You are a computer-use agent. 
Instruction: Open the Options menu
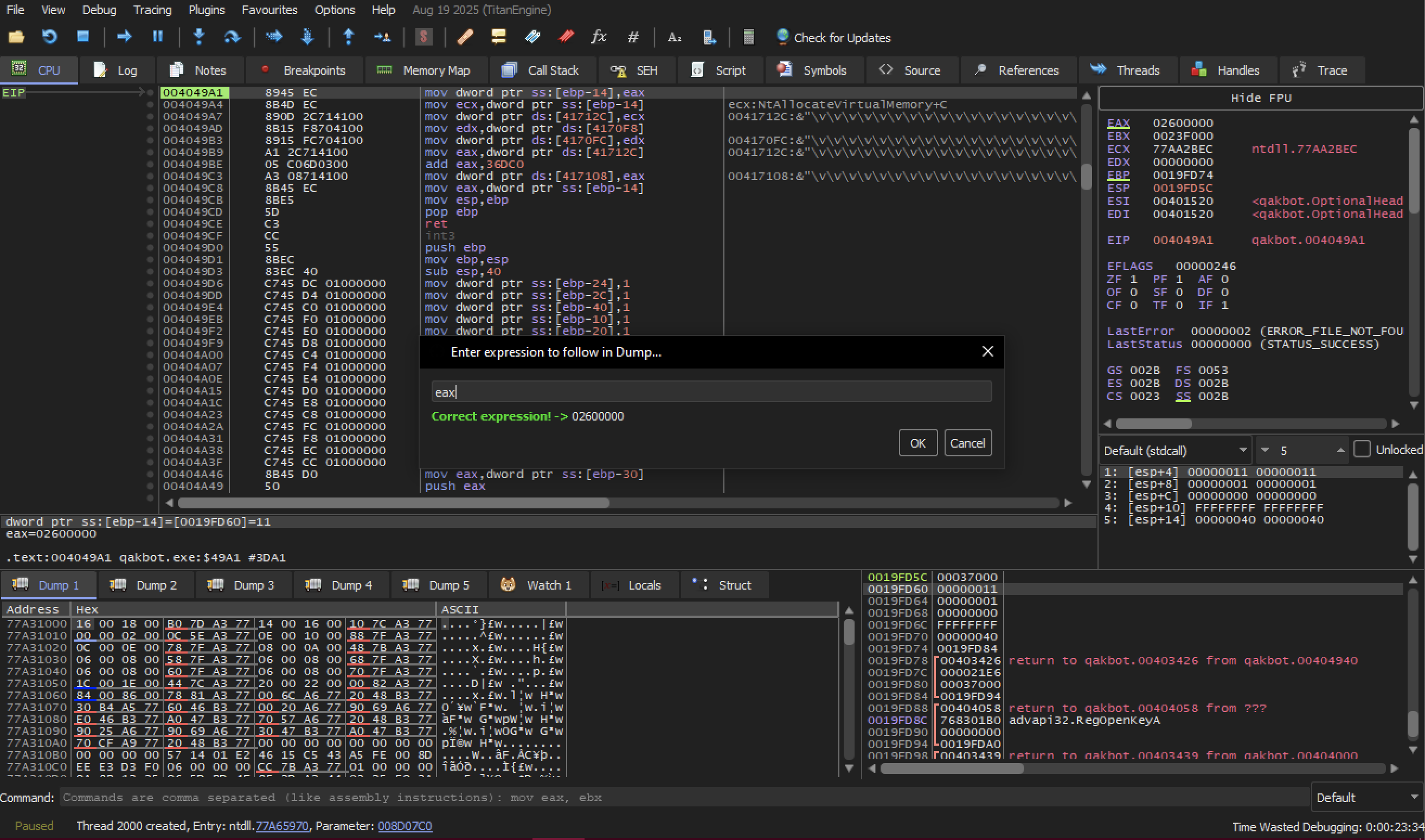tap(335, 10)
